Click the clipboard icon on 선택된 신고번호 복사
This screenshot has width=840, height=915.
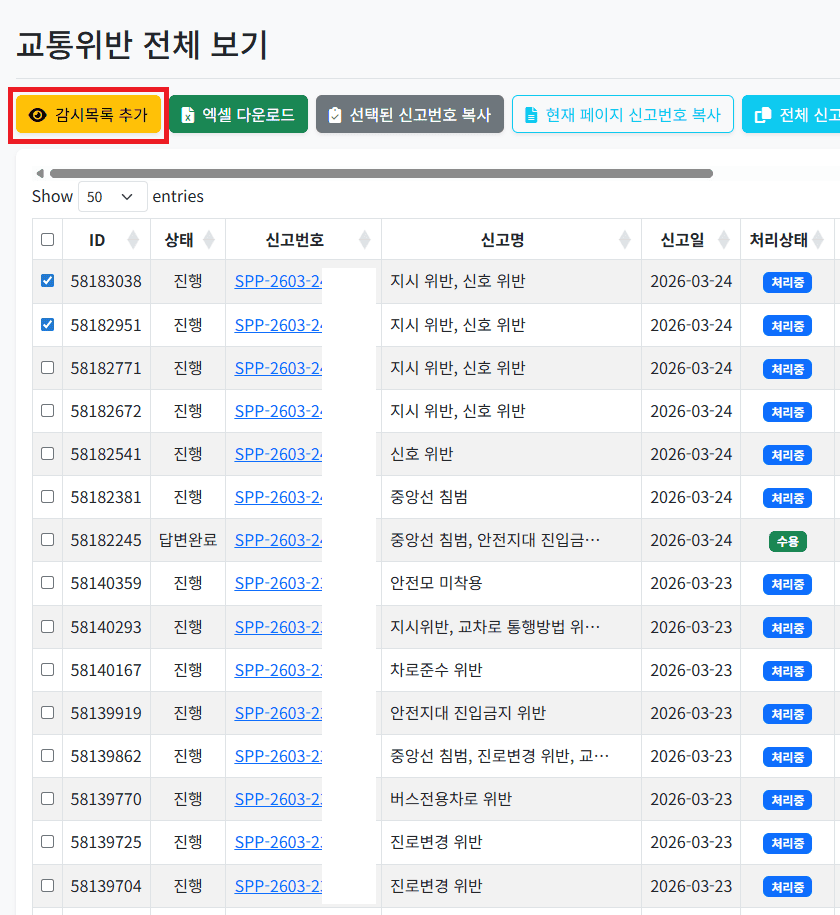(x=335, y=114)
